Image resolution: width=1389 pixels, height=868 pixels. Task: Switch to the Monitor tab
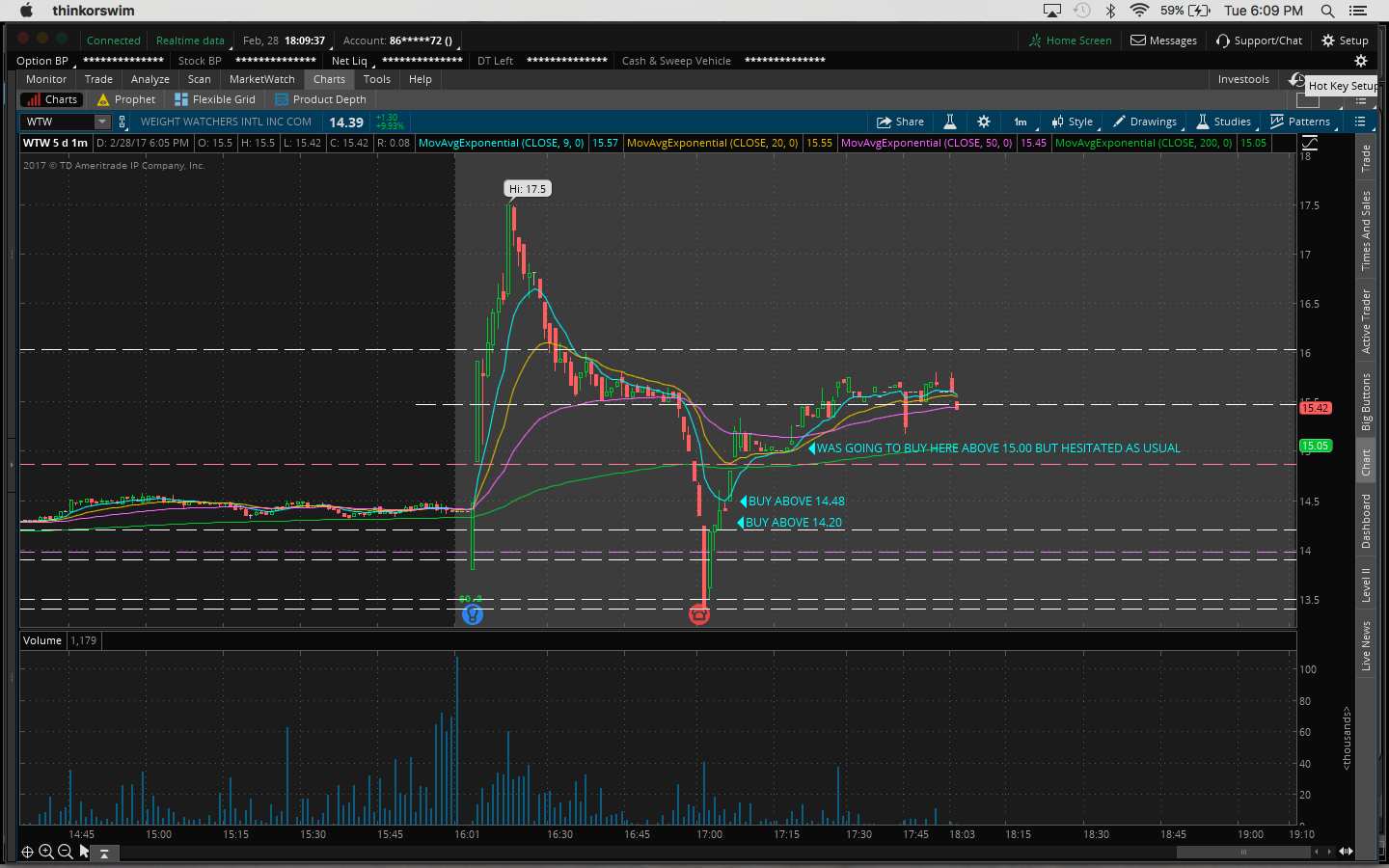[x=46, y=79]
